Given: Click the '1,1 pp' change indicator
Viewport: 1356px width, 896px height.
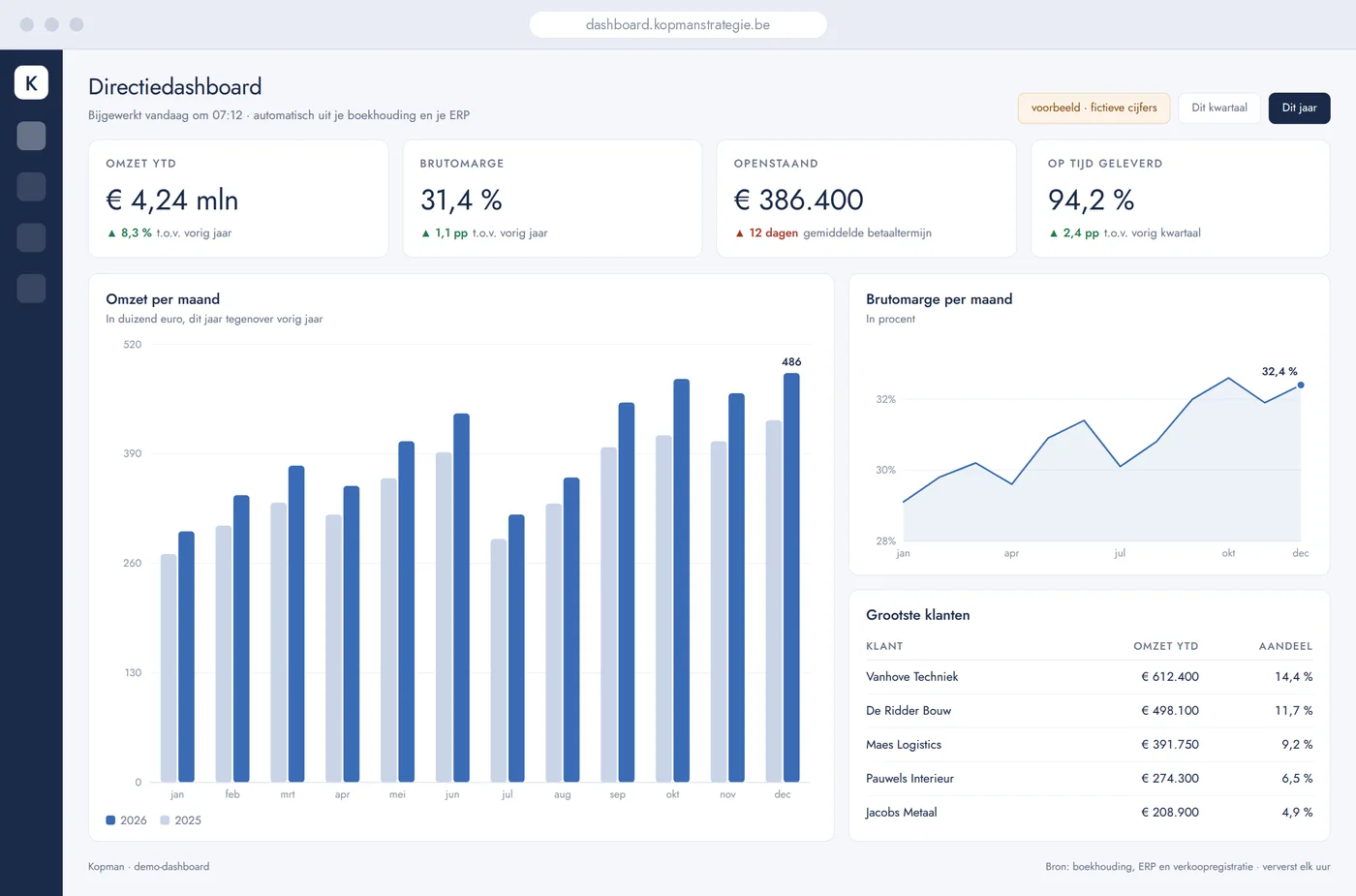Looking at the screenshot, I should [x=444, y=232].
